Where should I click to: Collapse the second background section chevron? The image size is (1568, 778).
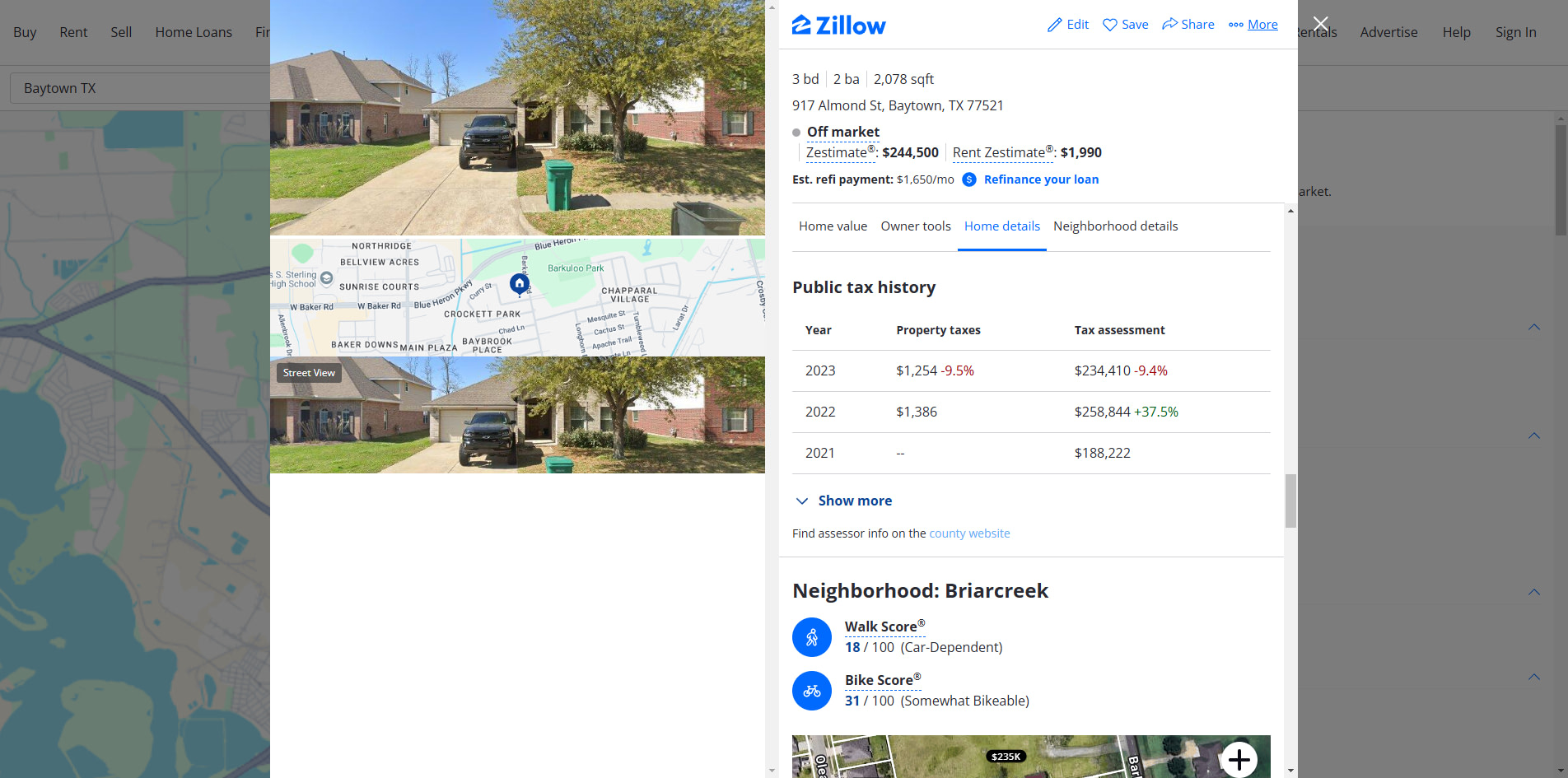point(1534,435)
